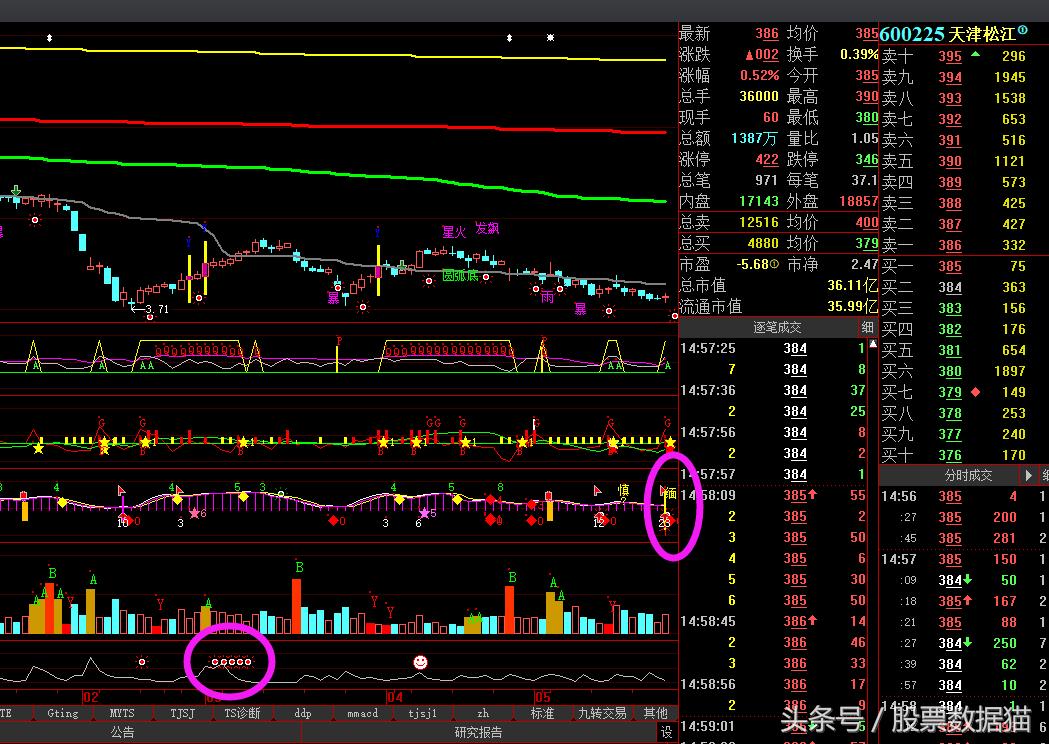Click the 星火 signal label on chart
Screen dimensions: 1049x744
pyautogui.click(x=454, y=231)
